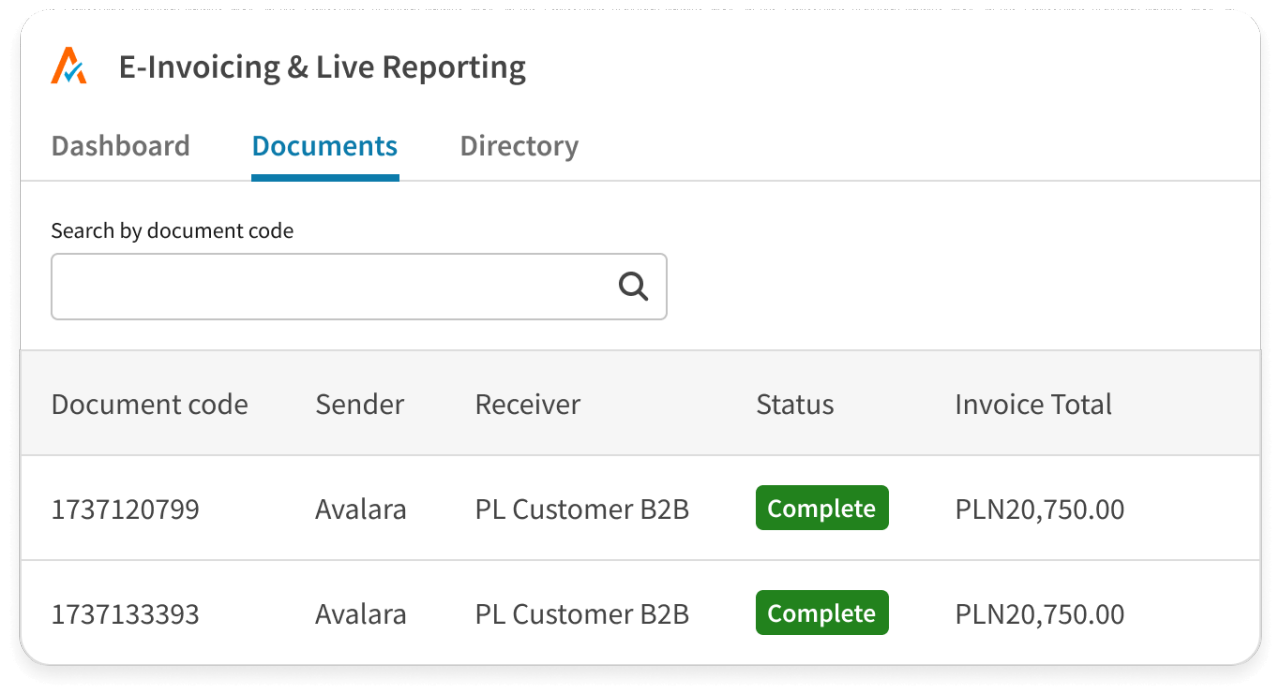Sort by the Receiver column header
This screenshot has width=1280, height=694.
(527, 404)
